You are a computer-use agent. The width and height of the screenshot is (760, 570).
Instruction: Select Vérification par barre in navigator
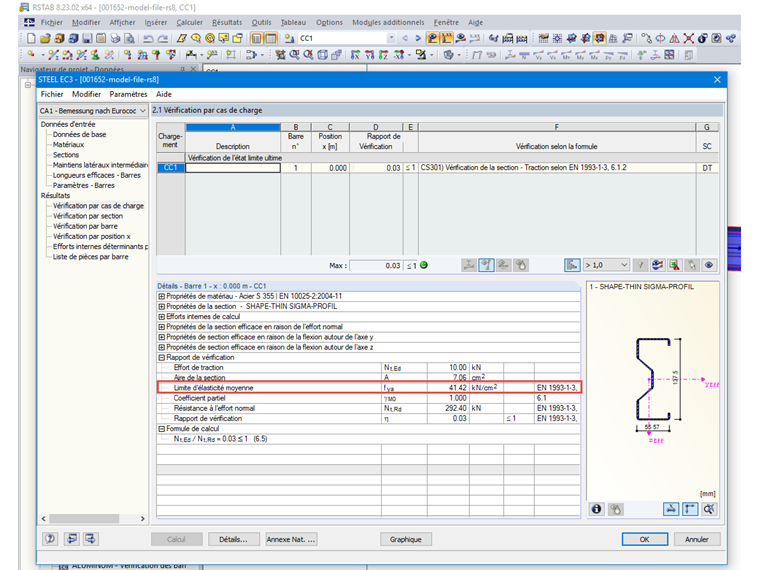pyautogui.click(x=85, y=226)
